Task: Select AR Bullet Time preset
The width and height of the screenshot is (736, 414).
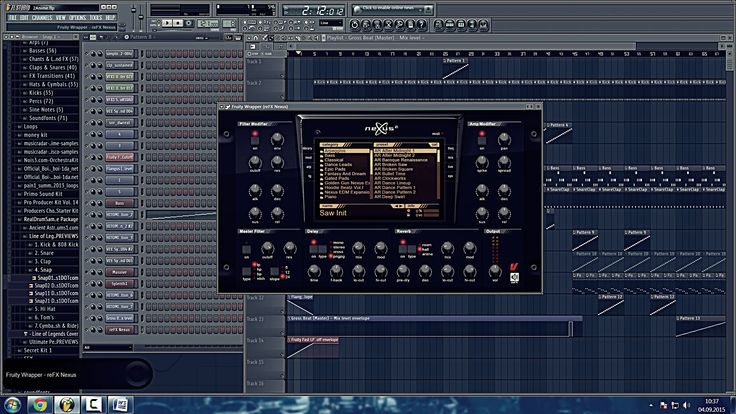Action: [390, 174]
